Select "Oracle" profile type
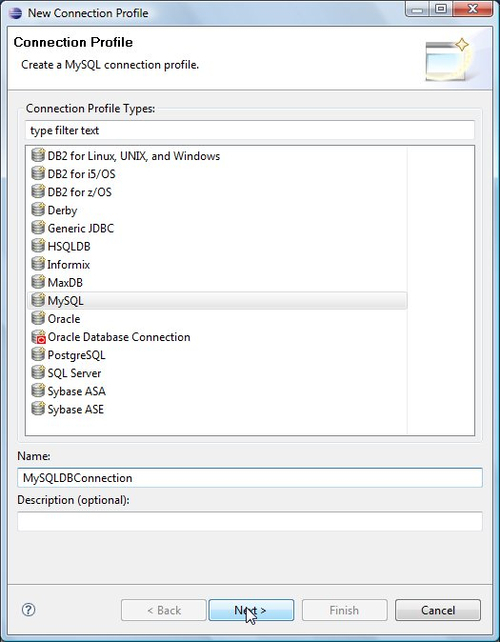This screenshot has height=642, width=500. click(64, 319)
